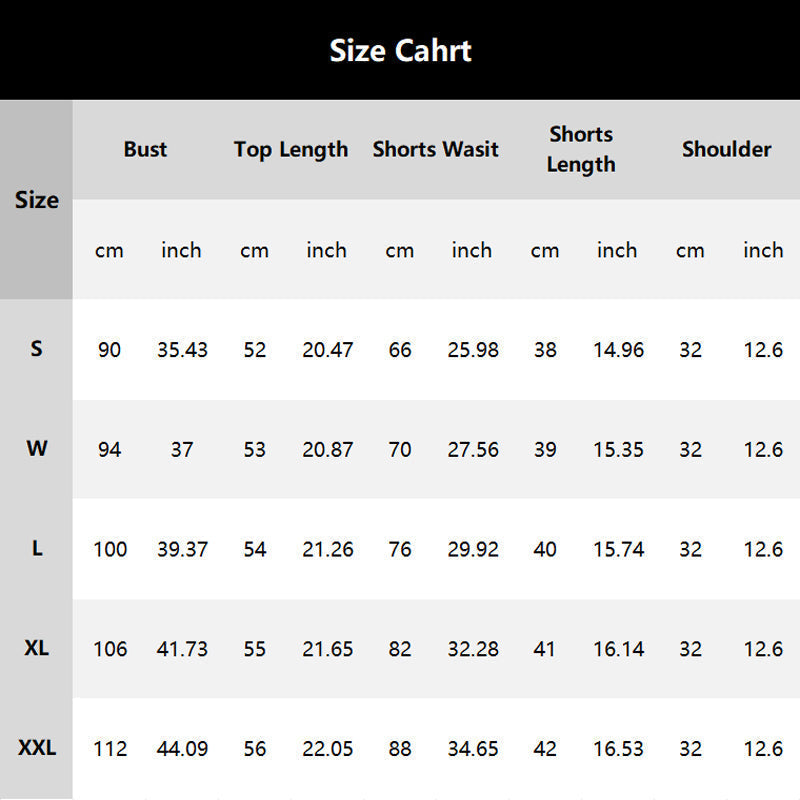Click the 35.43 inch bust value
This screenshot has height=800, width=800.
click(182, 350)
